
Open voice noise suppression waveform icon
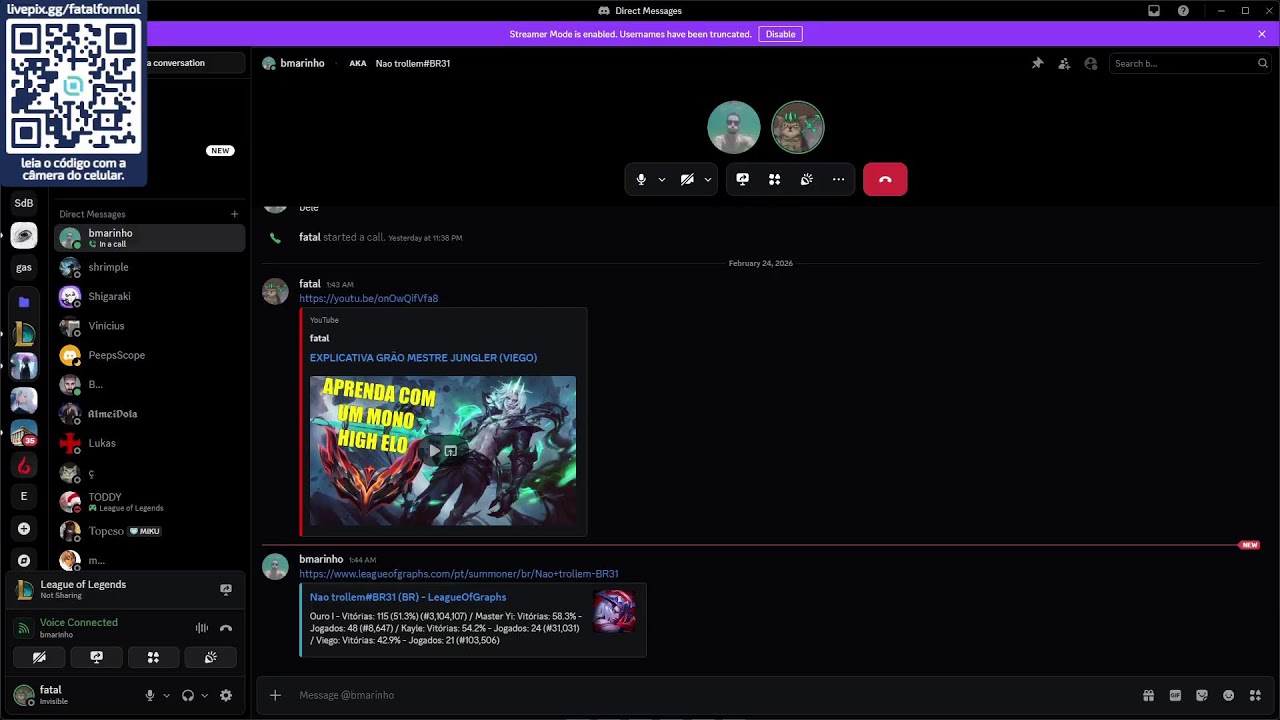click(x=202, y=628)
